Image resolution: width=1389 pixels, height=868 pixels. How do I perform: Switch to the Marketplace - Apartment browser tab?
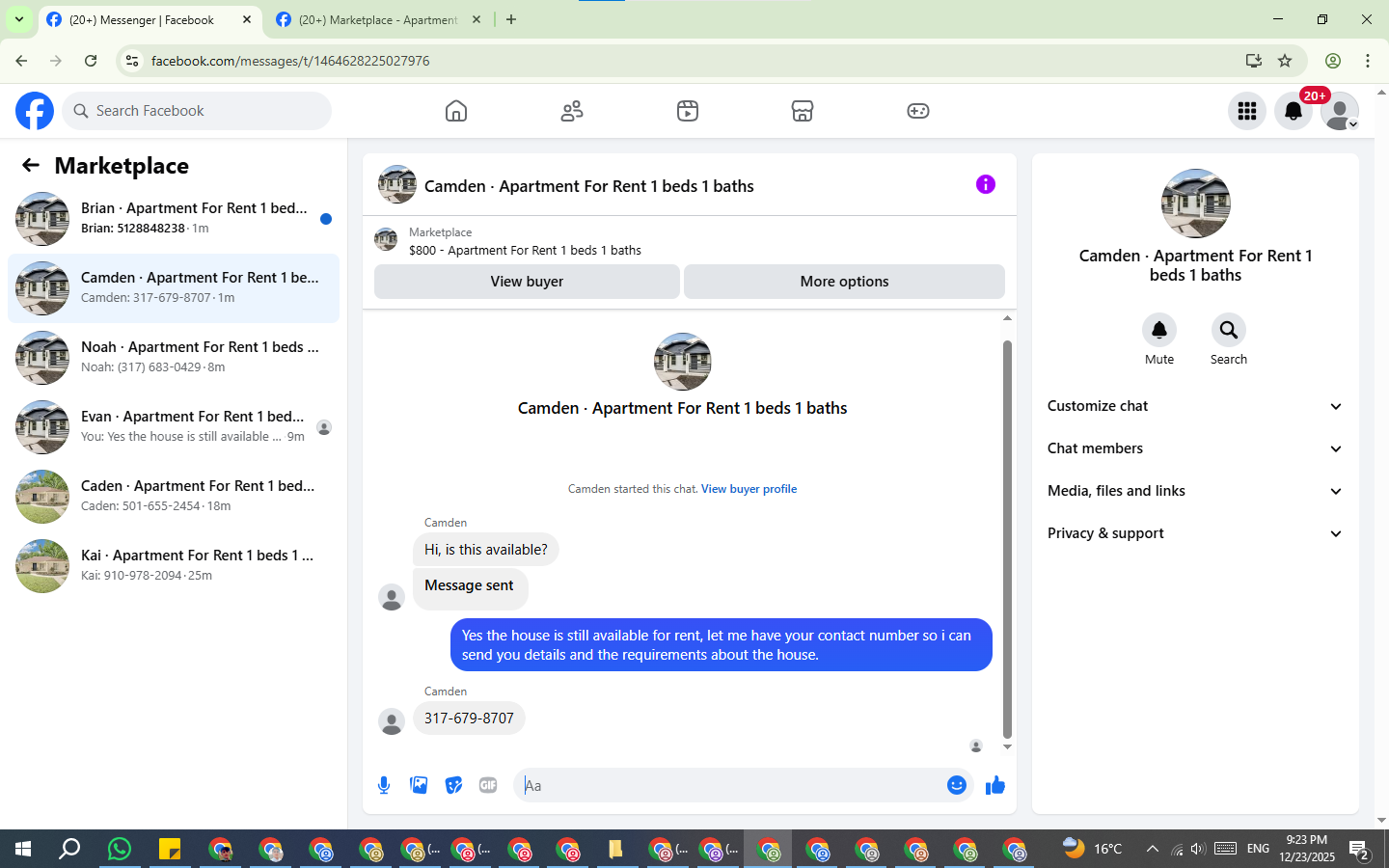pyautogui.click(x=378, y=19)
